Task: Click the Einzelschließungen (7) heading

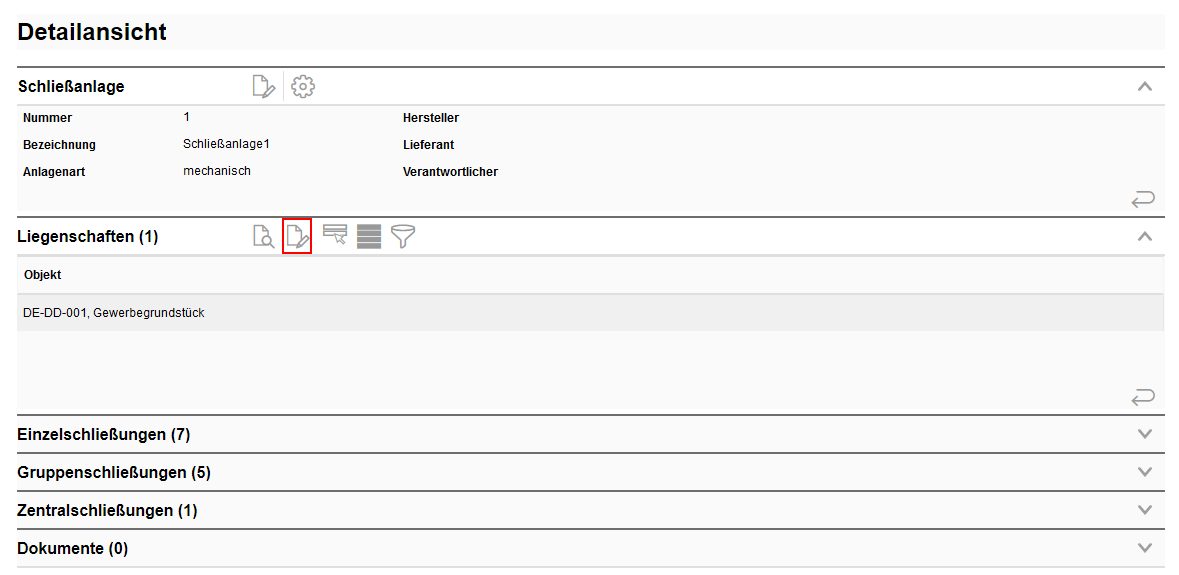Action: click(104, 434)
